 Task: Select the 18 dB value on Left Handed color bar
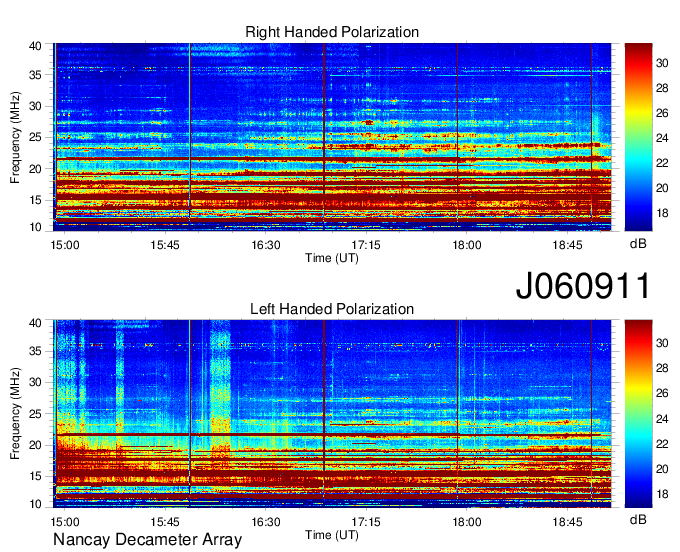(662, 494)
